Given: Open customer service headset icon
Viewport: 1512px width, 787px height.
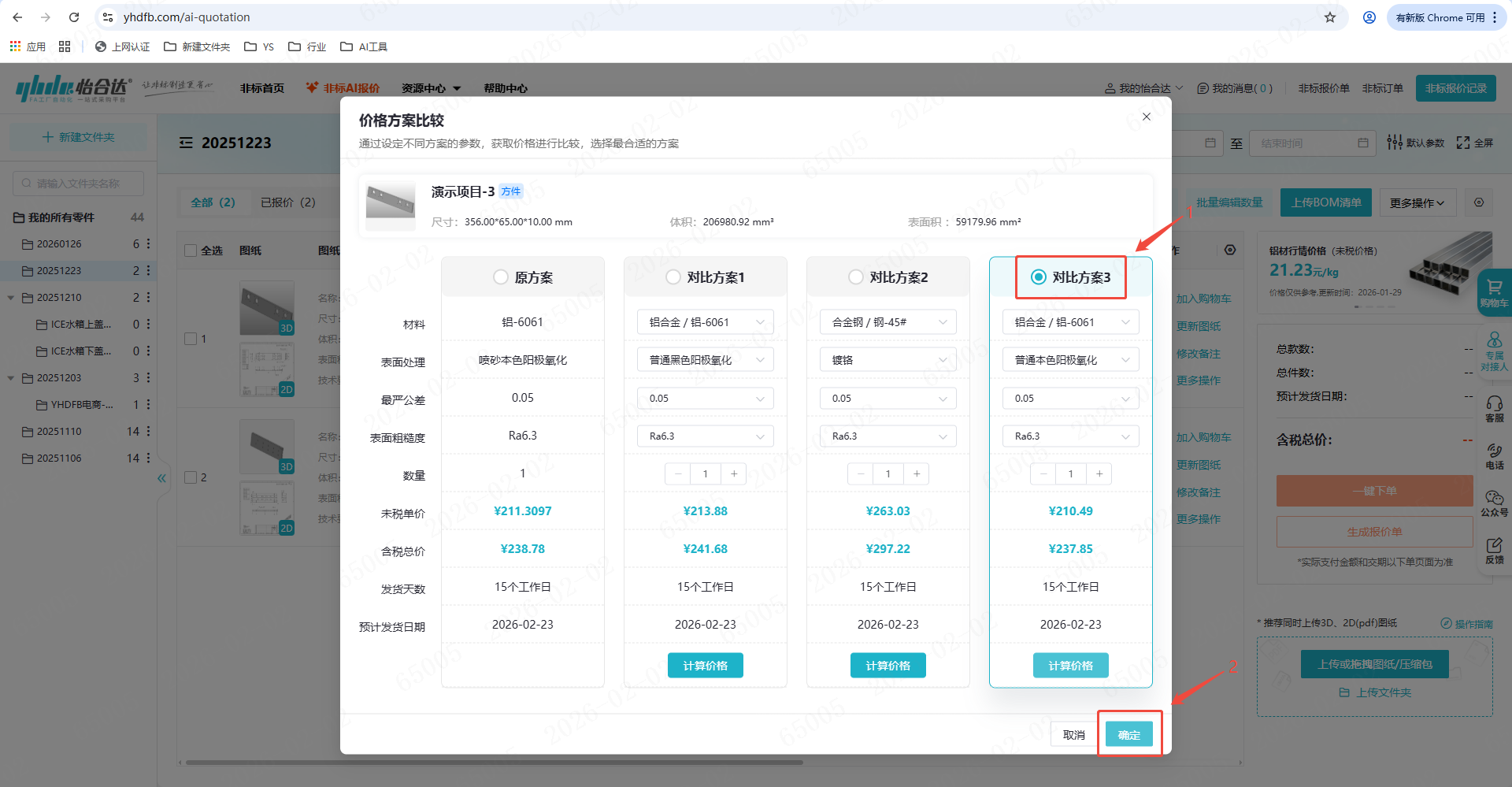Looking at the screenshot, I should [x=1494, y=408].
